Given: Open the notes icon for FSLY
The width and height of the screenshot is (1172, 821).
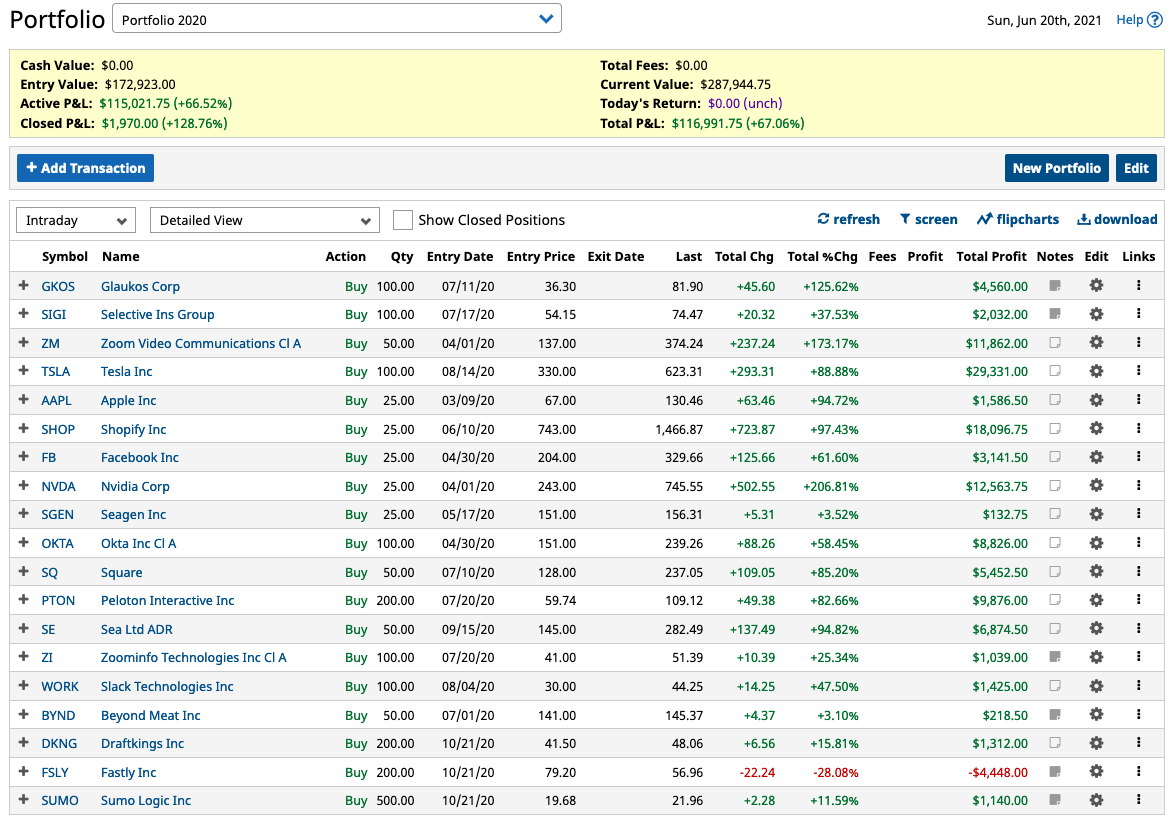Looking at the screenshot, I should click(1055, 771).
